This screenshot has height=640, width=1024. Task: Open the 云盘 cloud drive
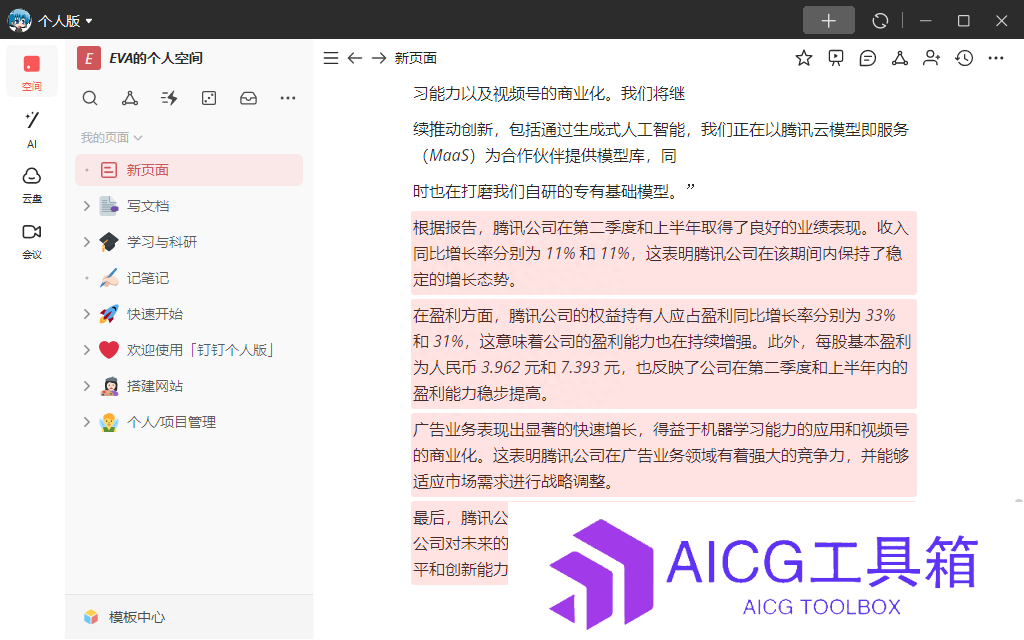(x=31, y=185)
